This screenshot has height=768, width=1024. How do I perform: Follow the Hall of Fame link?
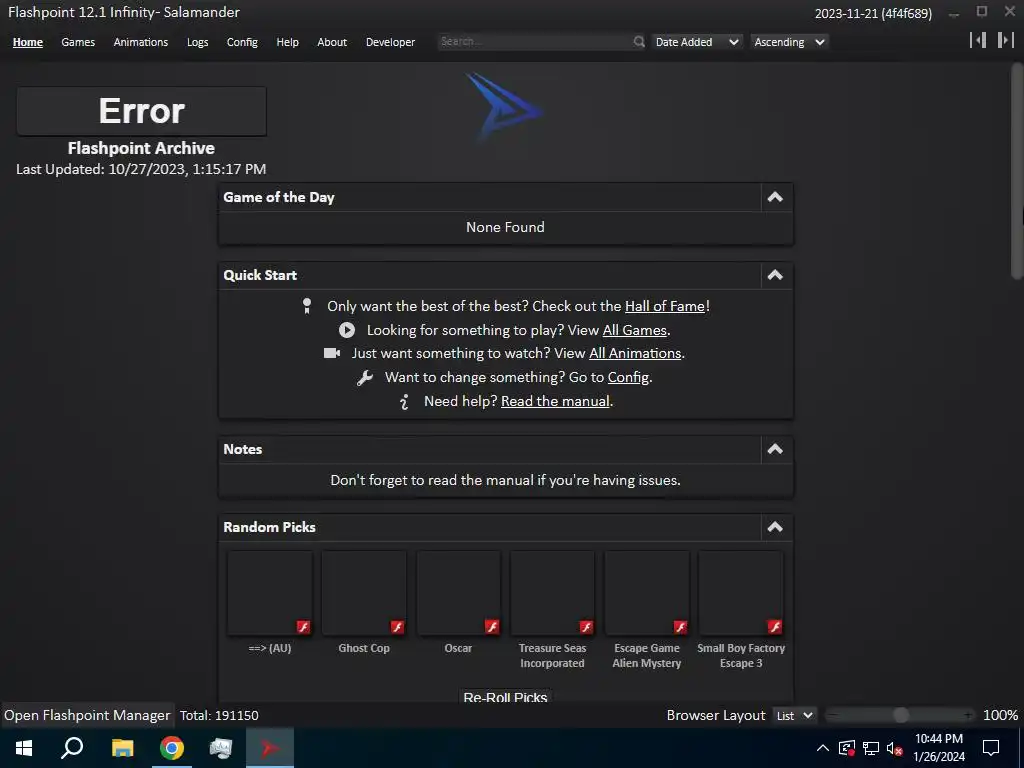(x=665, y=306)
